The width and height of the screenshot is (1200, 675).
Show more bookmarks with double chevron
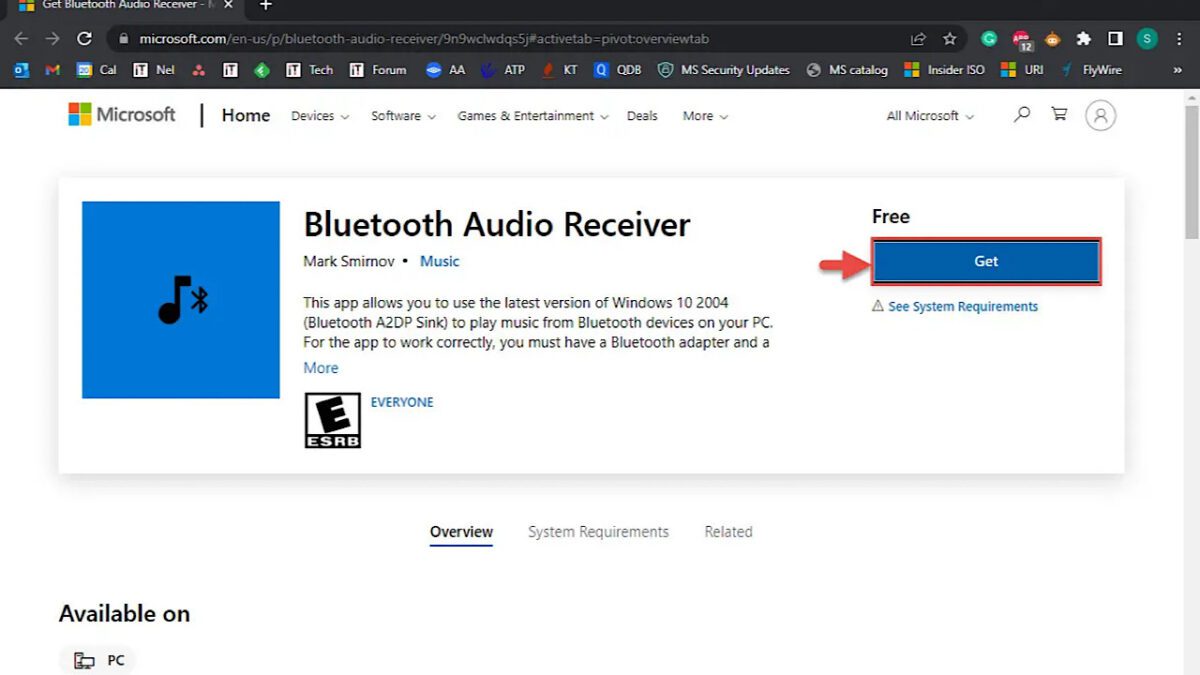tap(1177, 70)
